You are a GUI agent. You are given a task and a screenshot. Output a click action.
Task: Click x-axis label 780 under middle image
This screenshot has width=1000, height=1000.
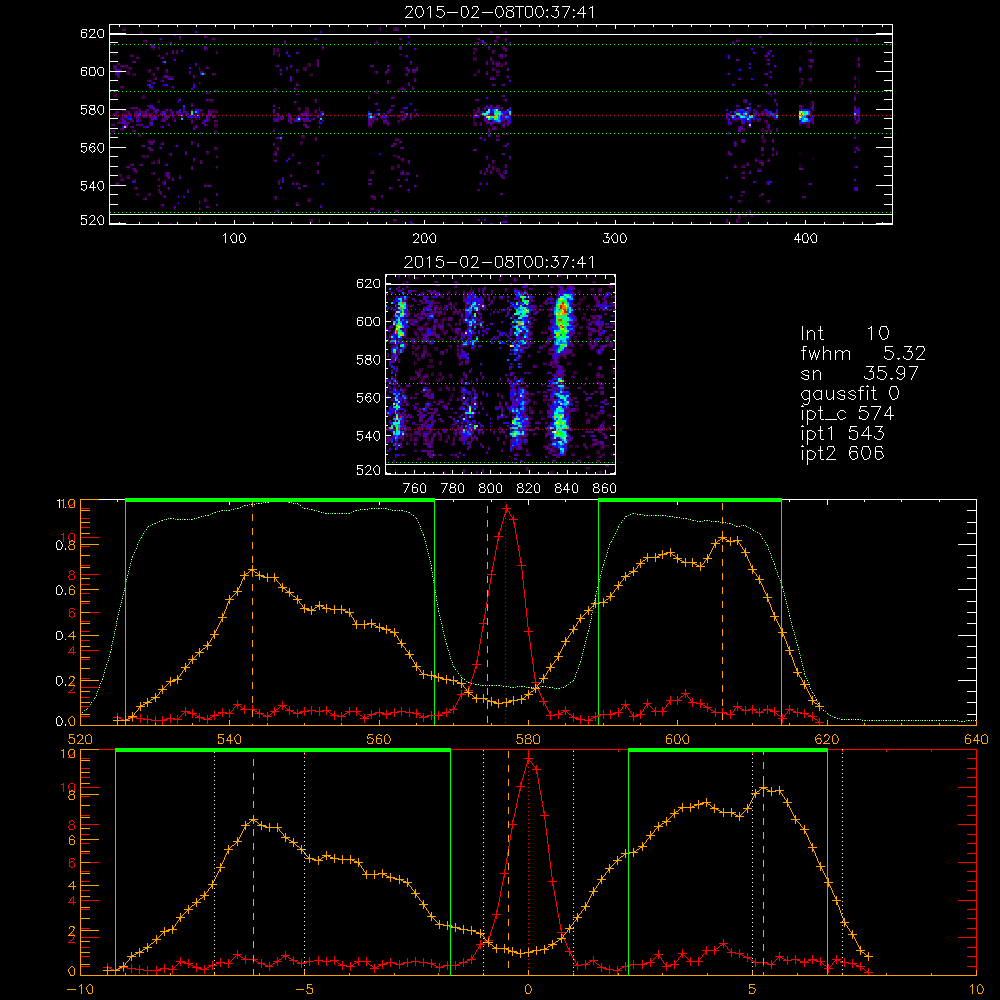click(453, 489)
